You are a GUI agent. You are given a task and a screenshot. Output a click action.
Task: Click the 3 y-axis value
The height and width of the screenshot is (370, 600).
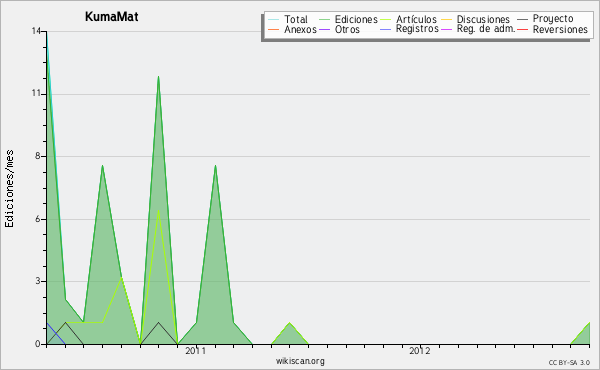(38, 281)
